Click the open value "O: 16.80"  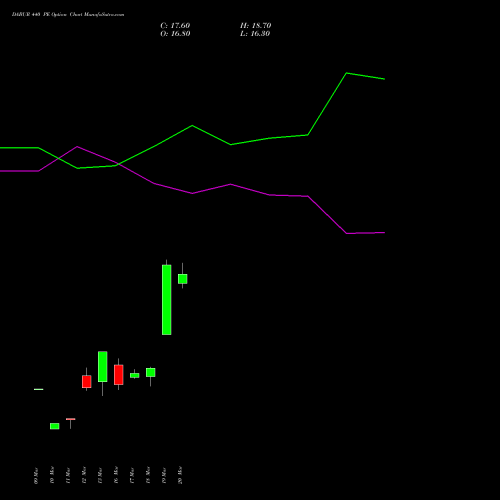pyautogui.click(x=175, y=34)
